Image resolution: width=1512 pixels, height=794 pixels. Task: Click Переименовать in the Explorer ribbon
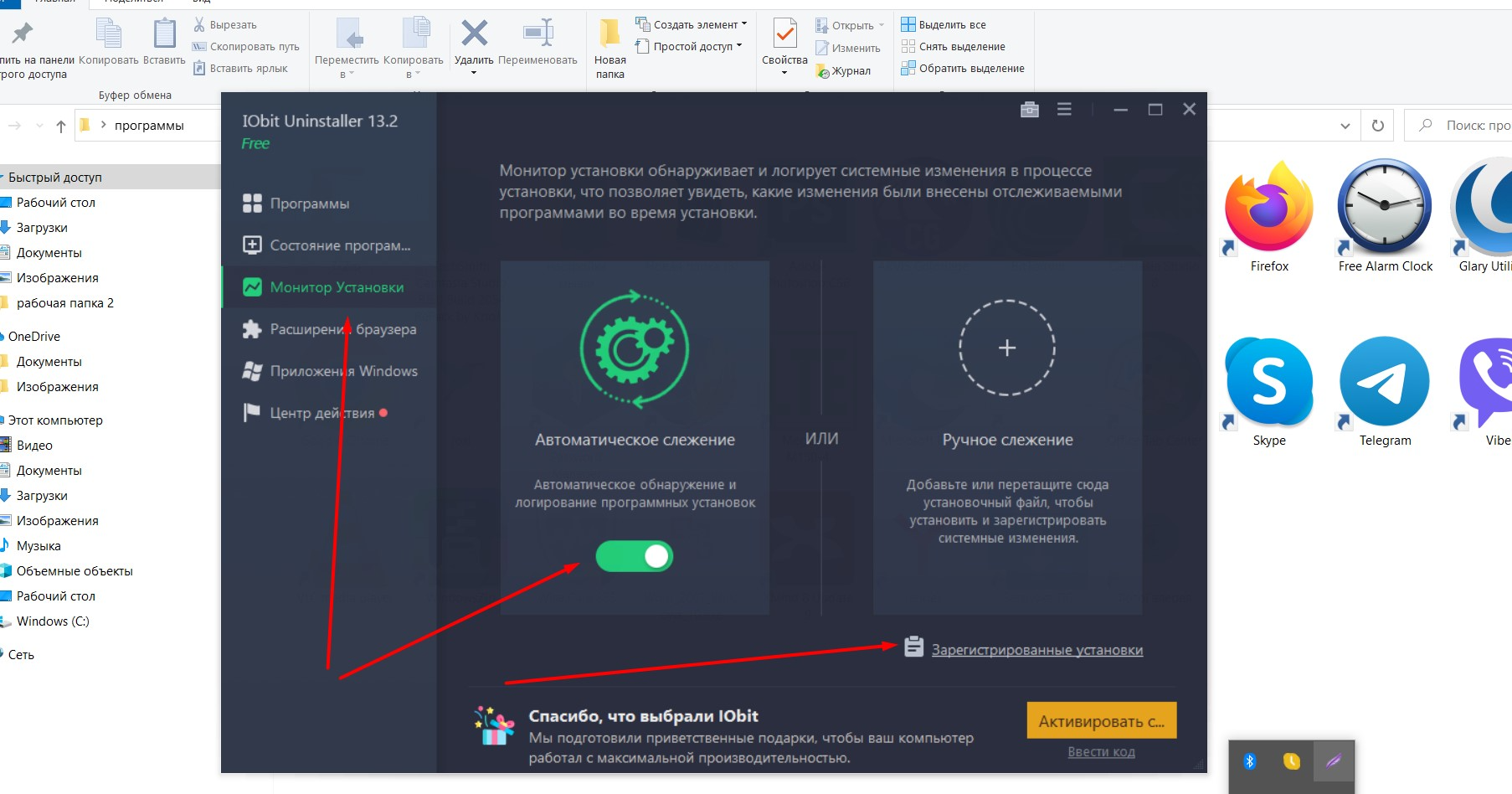tap(537, 44)
